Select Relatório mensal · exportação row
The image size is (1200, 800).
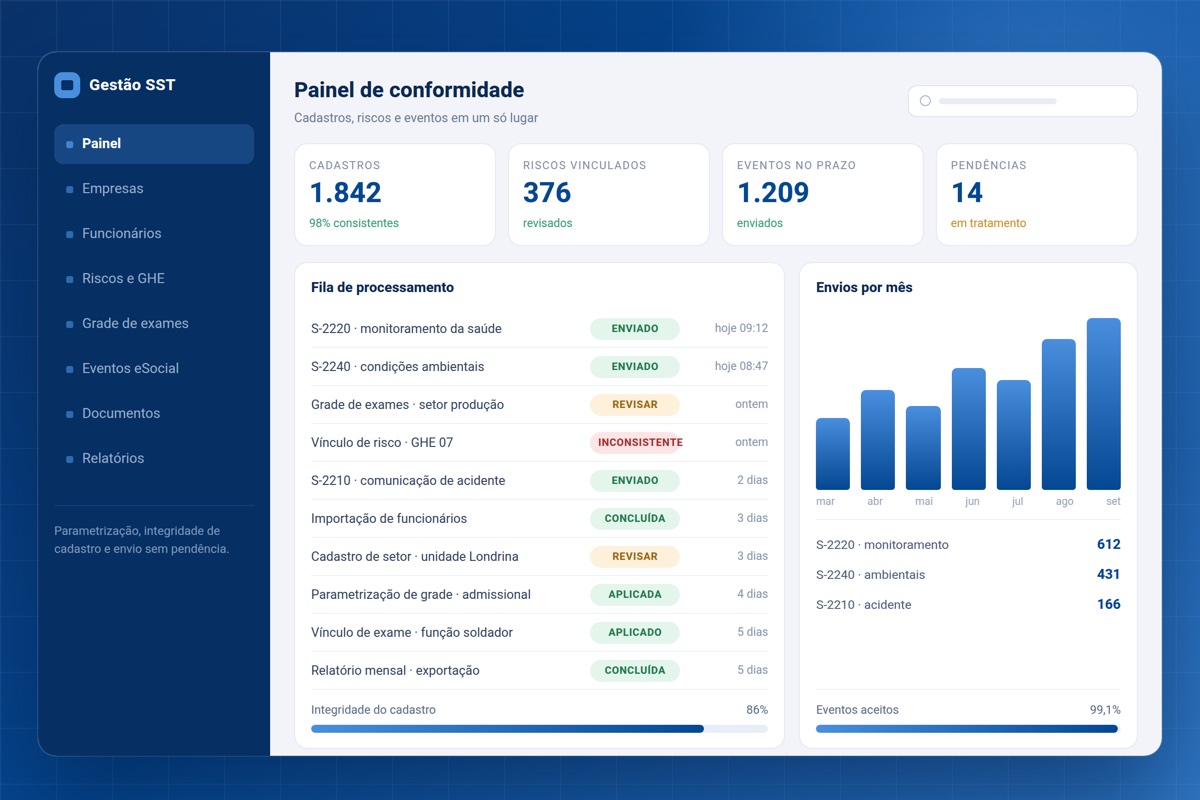point(539,671)
